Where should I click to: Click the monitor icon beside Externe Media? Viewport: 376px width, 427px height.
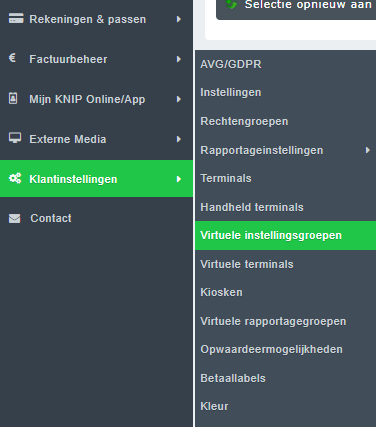[15, 138]
